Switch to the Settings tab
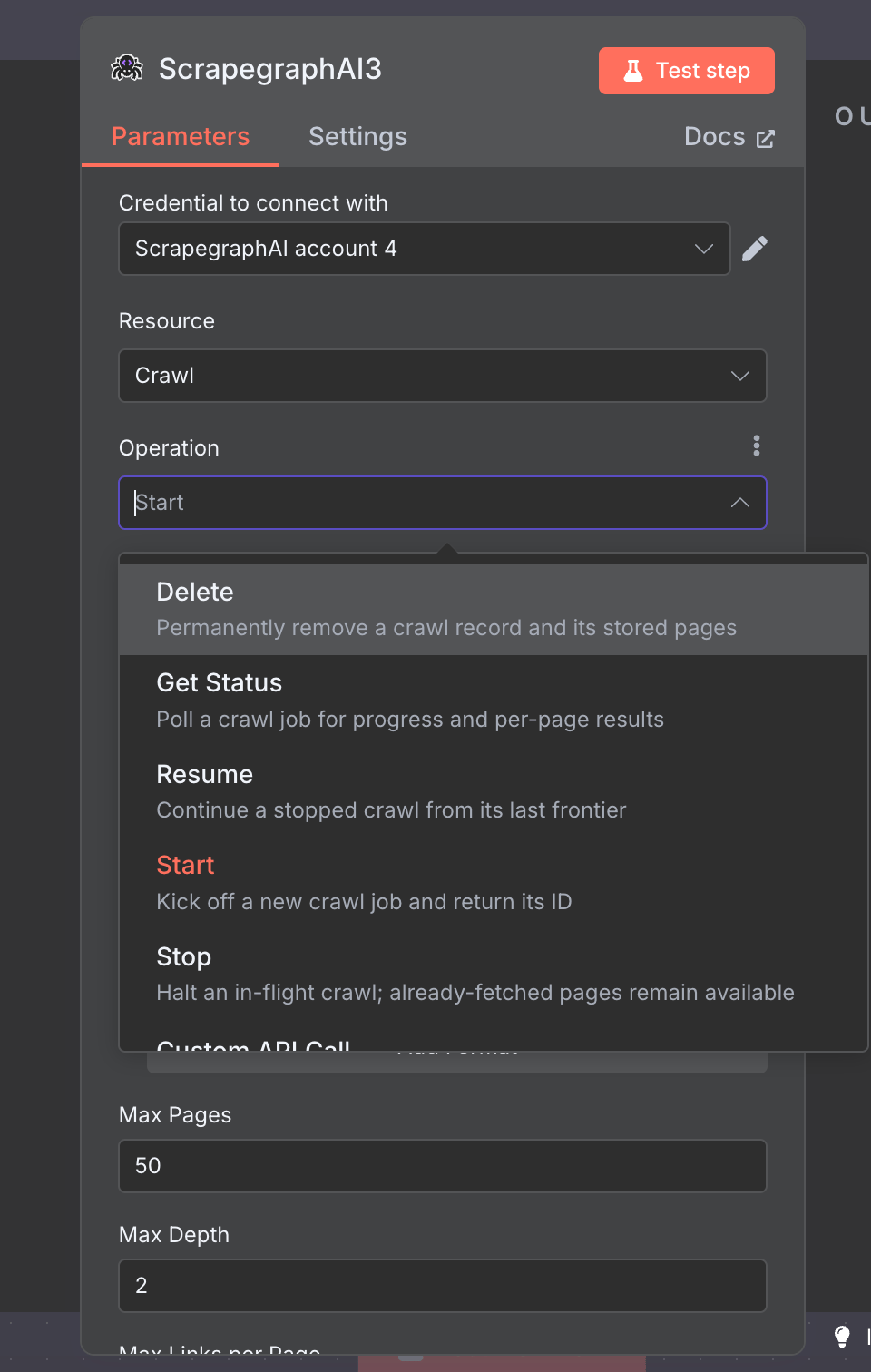 pyautogui.click(x=358, y=136)
